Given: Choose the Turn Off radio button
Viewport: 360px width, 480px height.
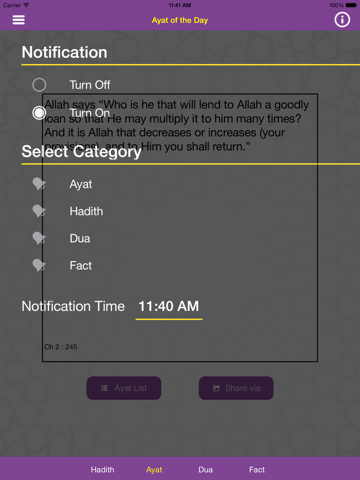Looking at the screenshot, I should [39, 85].
